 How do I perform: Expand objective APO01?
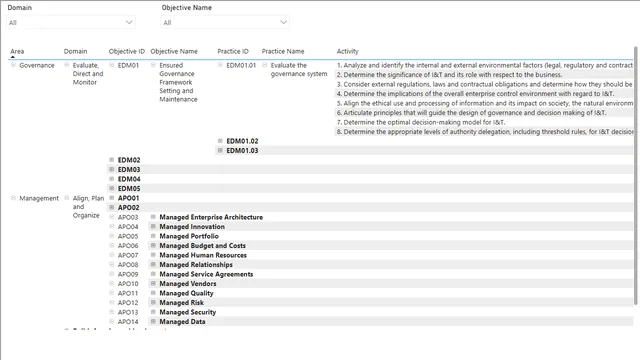click(x=111, y=198)
